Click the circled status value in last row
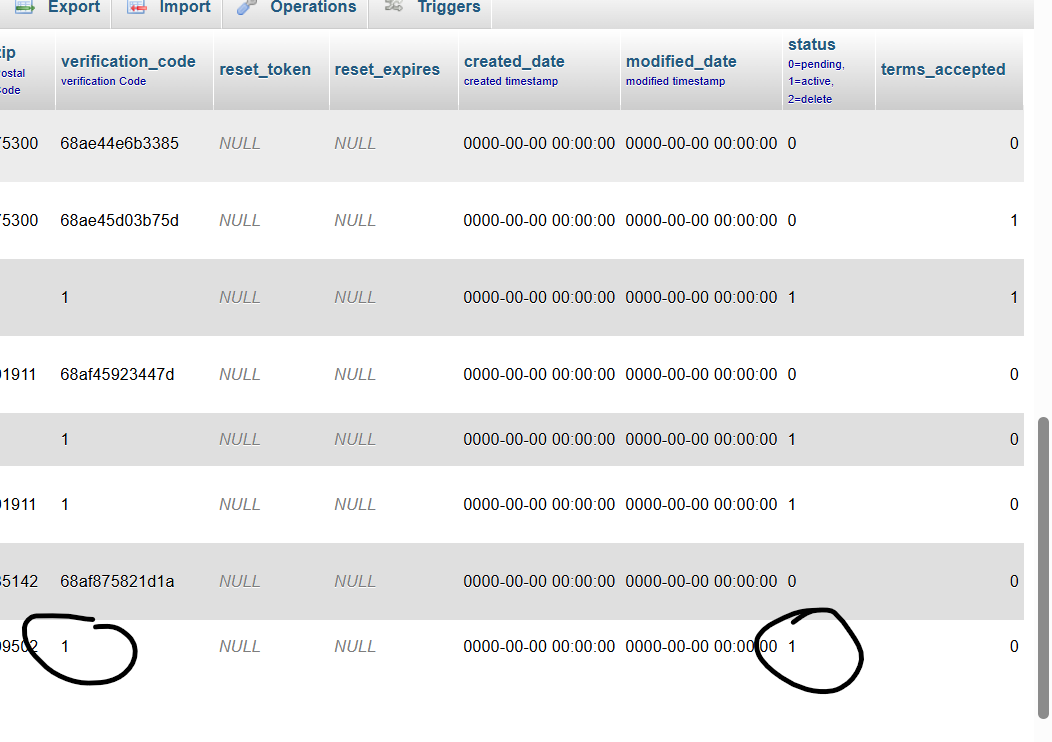Screen dimensions: 1052x742 [x=792, y=647]
